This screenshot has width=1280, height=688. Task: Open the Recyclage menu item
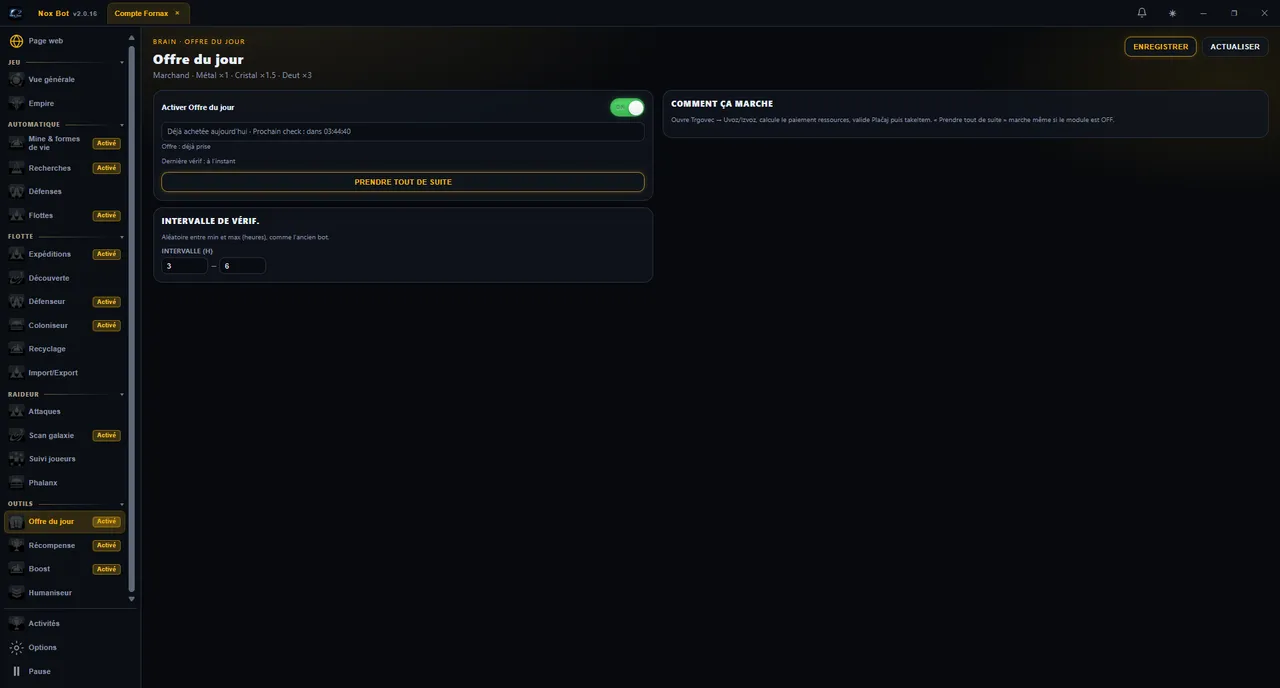65,349
